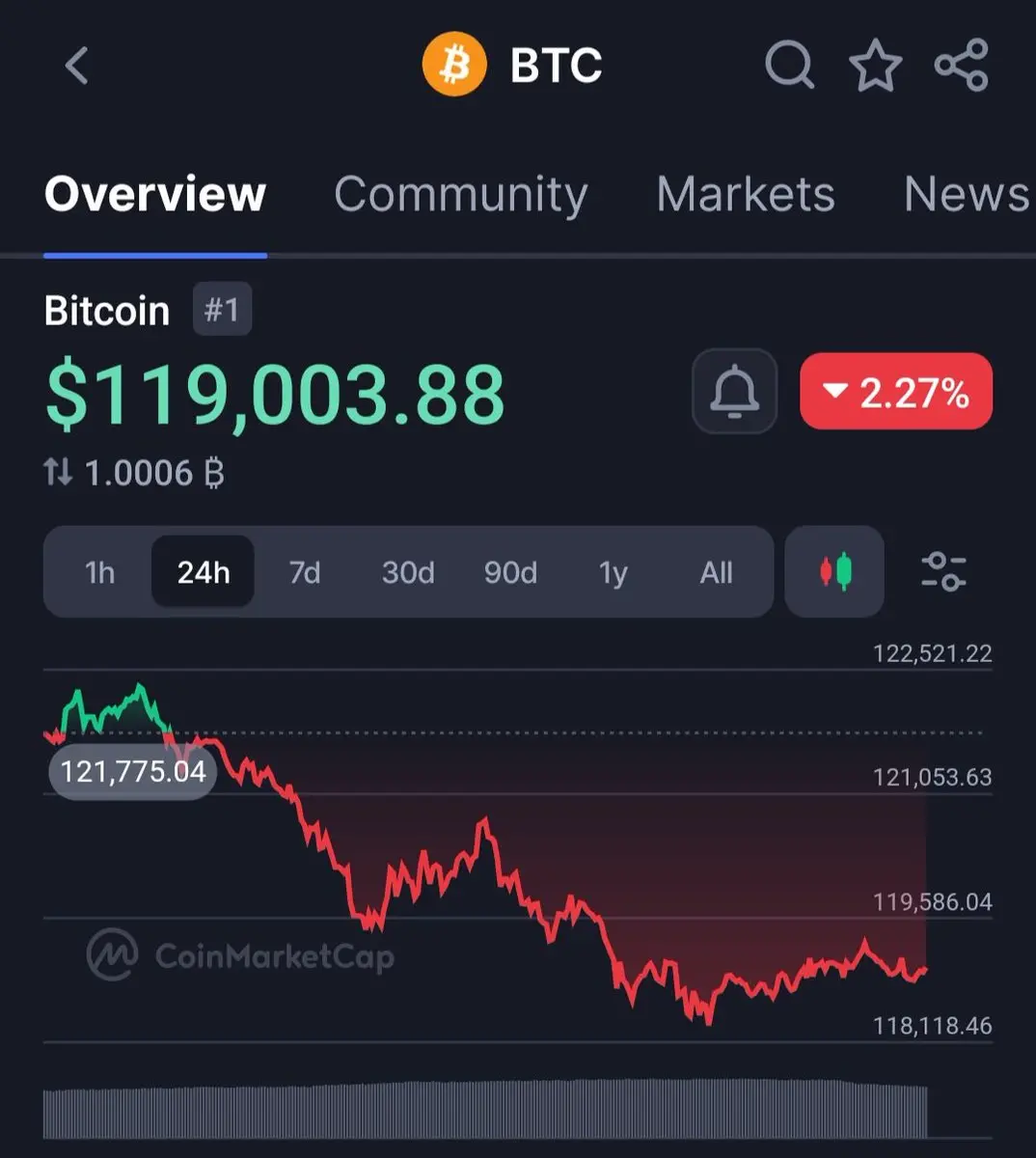Viewport: 1036px width, 1158px height.
Task: Go to the News tab
Action: (x=968, y=194)
